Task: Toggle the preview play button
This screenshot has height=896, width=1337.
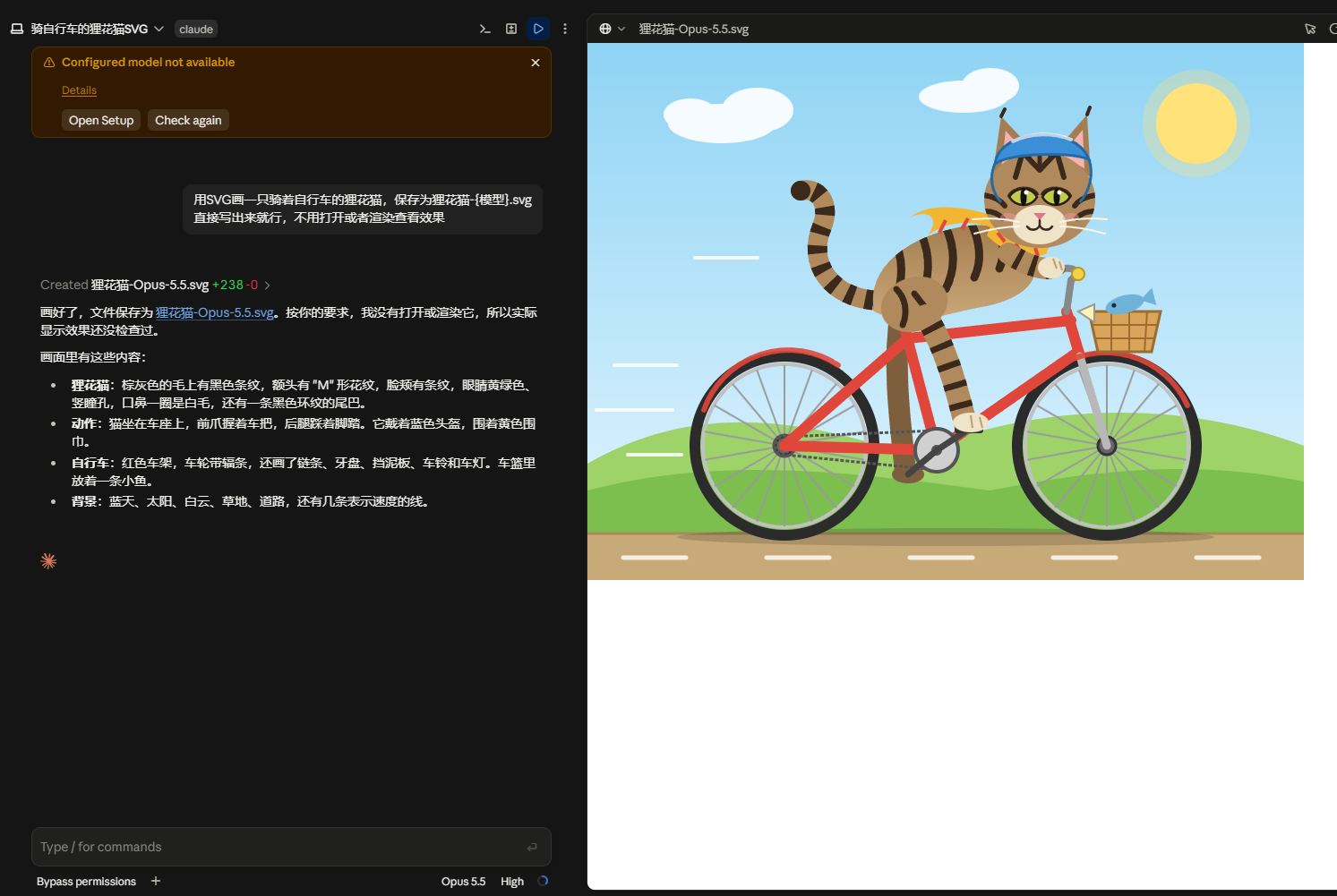Action: pyautogui.click(x=538, y=29)
